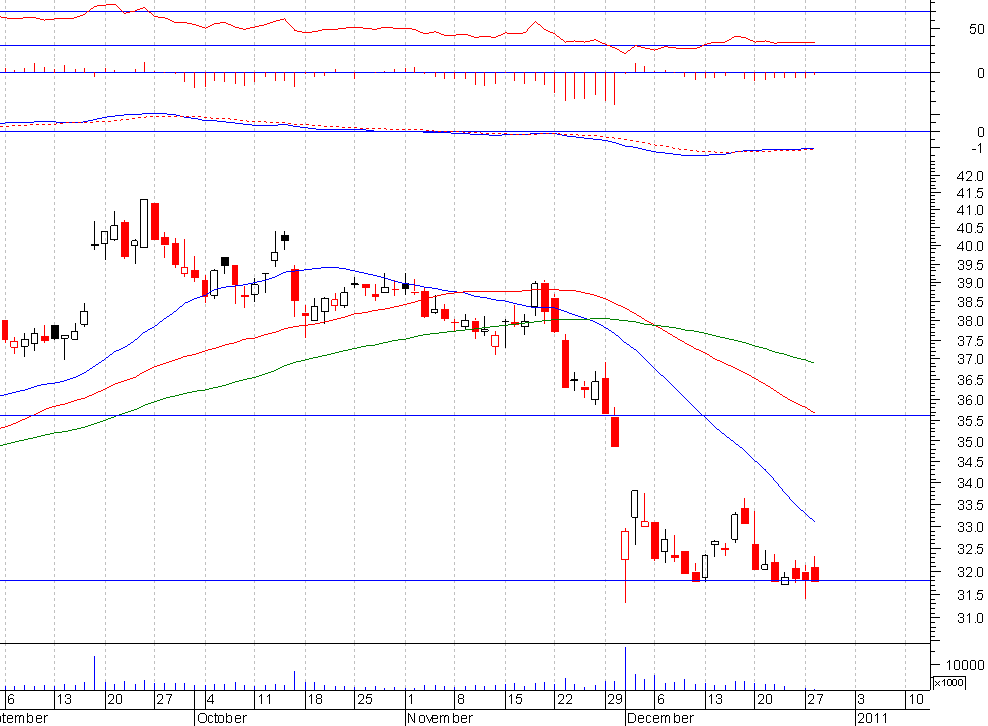The width and height of the screenshot is (988, 726).
Task: Click the 41.5 price axis label
Action: [970, 193]
